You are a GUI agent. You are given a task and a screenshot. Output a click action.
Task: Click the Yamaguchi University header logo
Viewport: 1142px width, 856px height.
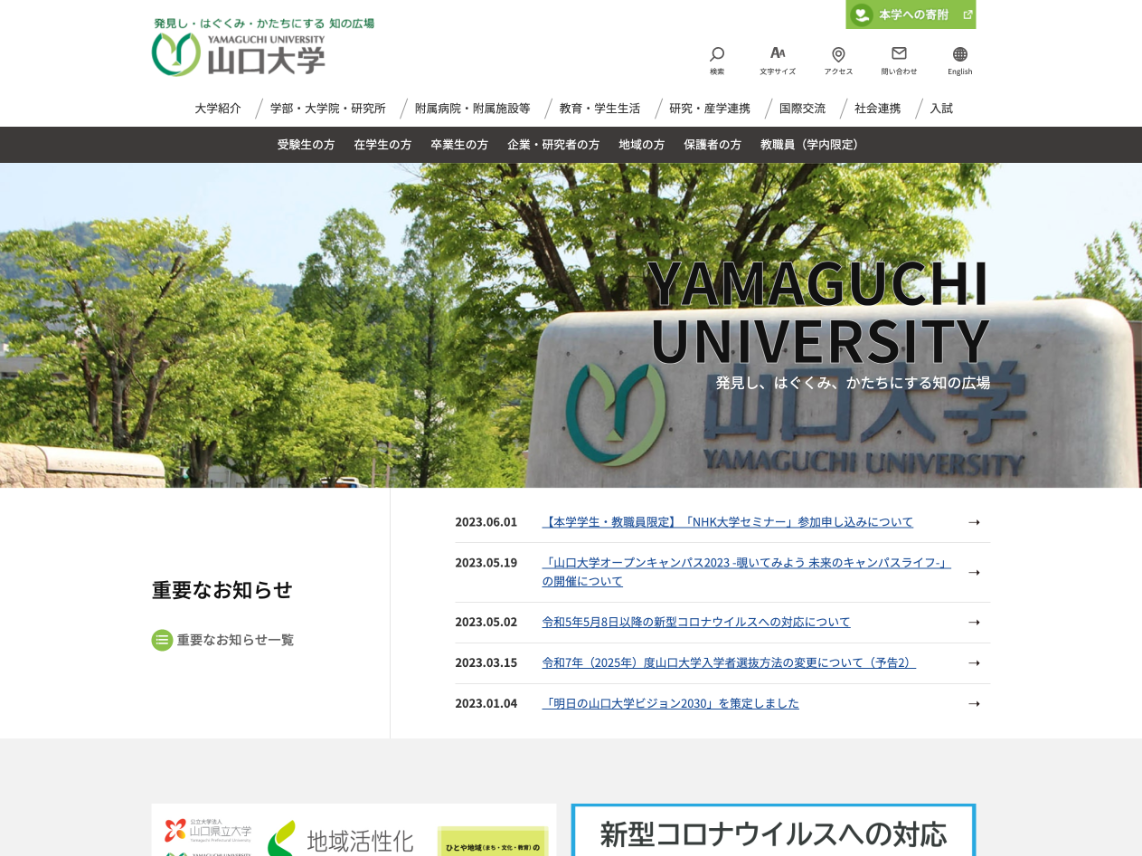(x=238, y=55)
